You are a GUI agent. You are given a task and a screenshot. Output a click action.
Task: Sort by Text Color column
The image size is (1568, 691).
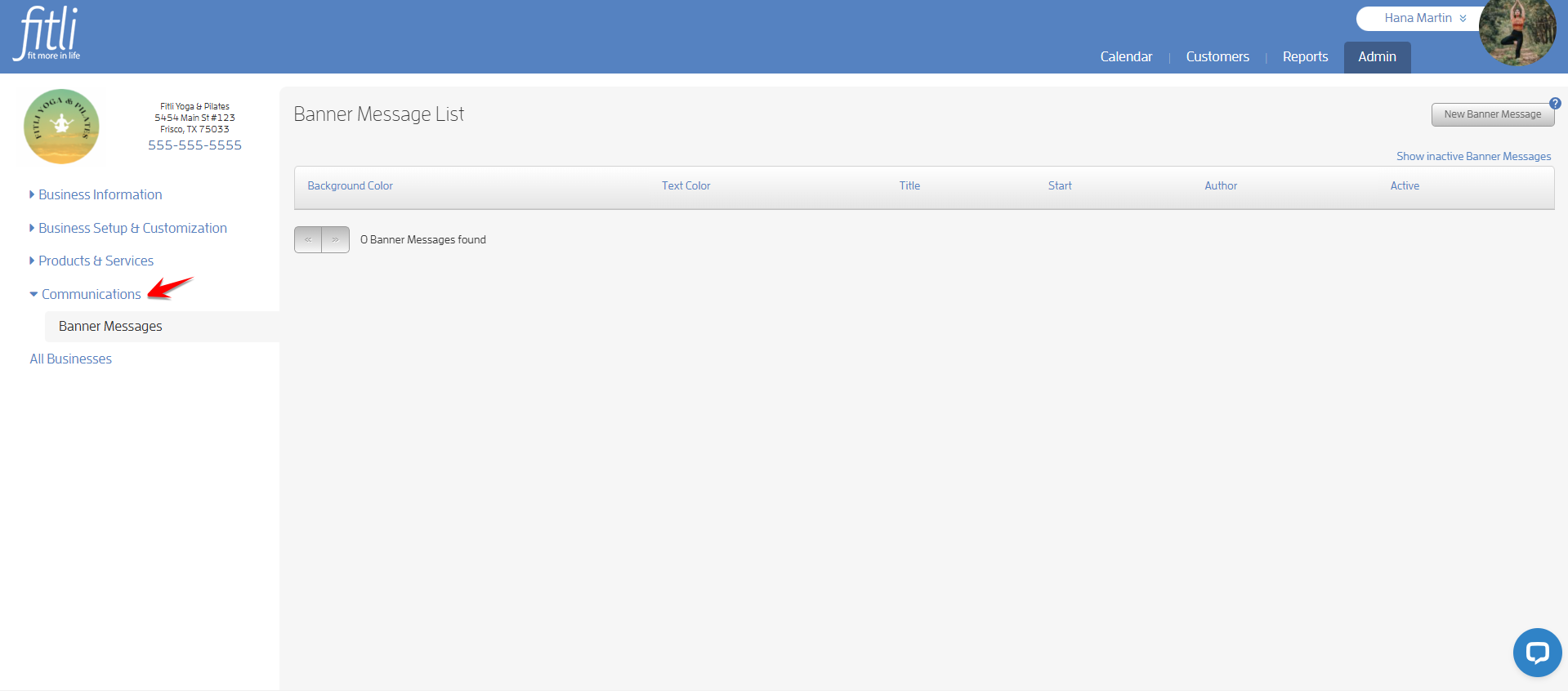coord(686,185)
